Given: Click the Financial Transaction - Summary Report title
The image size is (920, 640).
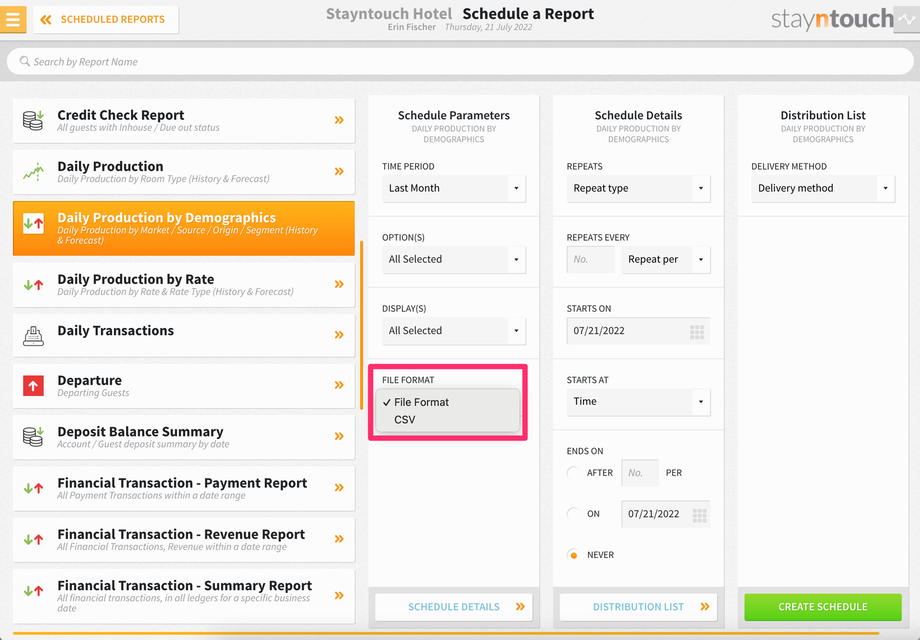Looking at the screenshot, I should point(185,585).
